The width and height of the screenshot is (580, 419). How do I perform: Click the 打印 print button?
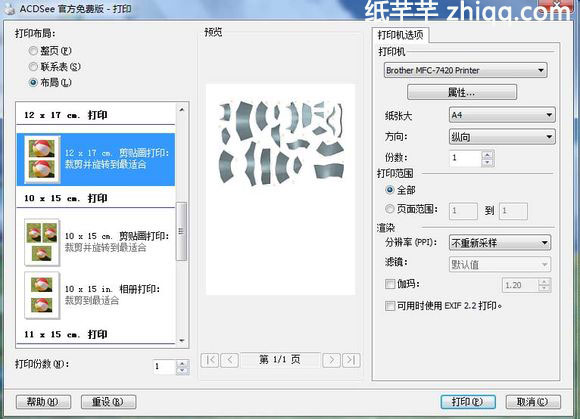(468, 402)
